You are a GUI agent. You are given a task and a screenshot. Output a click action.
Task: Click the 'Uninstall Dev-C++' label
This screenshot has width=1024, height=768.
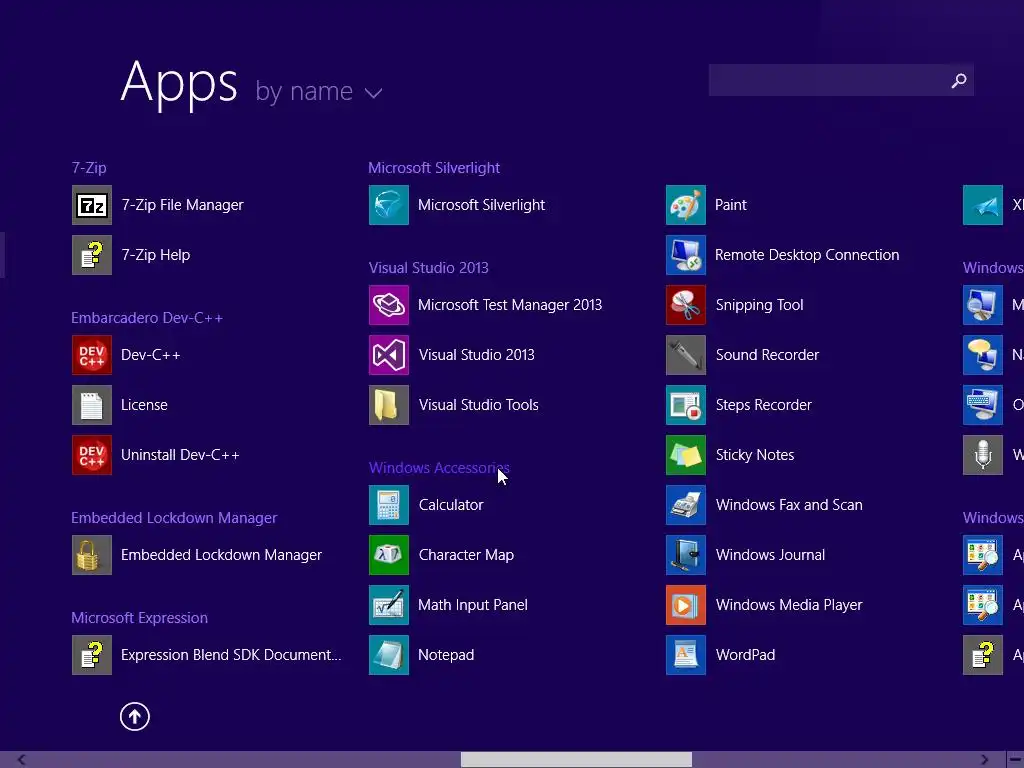[180, 455]
